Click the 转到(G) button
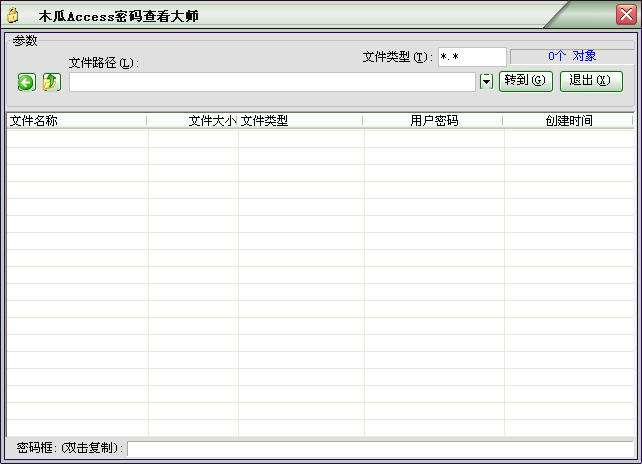The width and height of the screenshot is (642, 464). pos(526,81)
